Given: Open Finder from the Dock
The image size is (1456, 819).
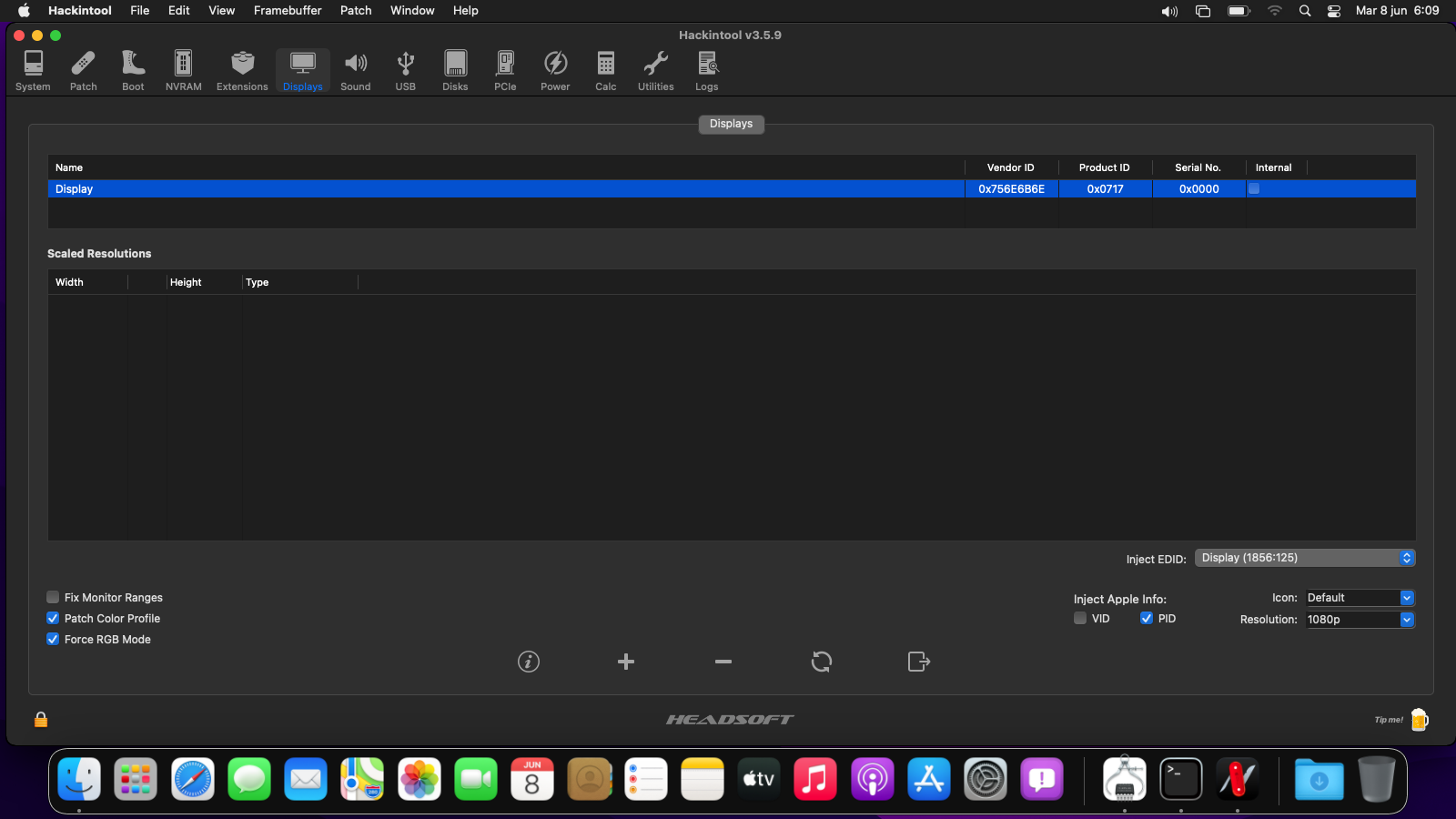Looking at the screenshot, I should tap(79, 780).
